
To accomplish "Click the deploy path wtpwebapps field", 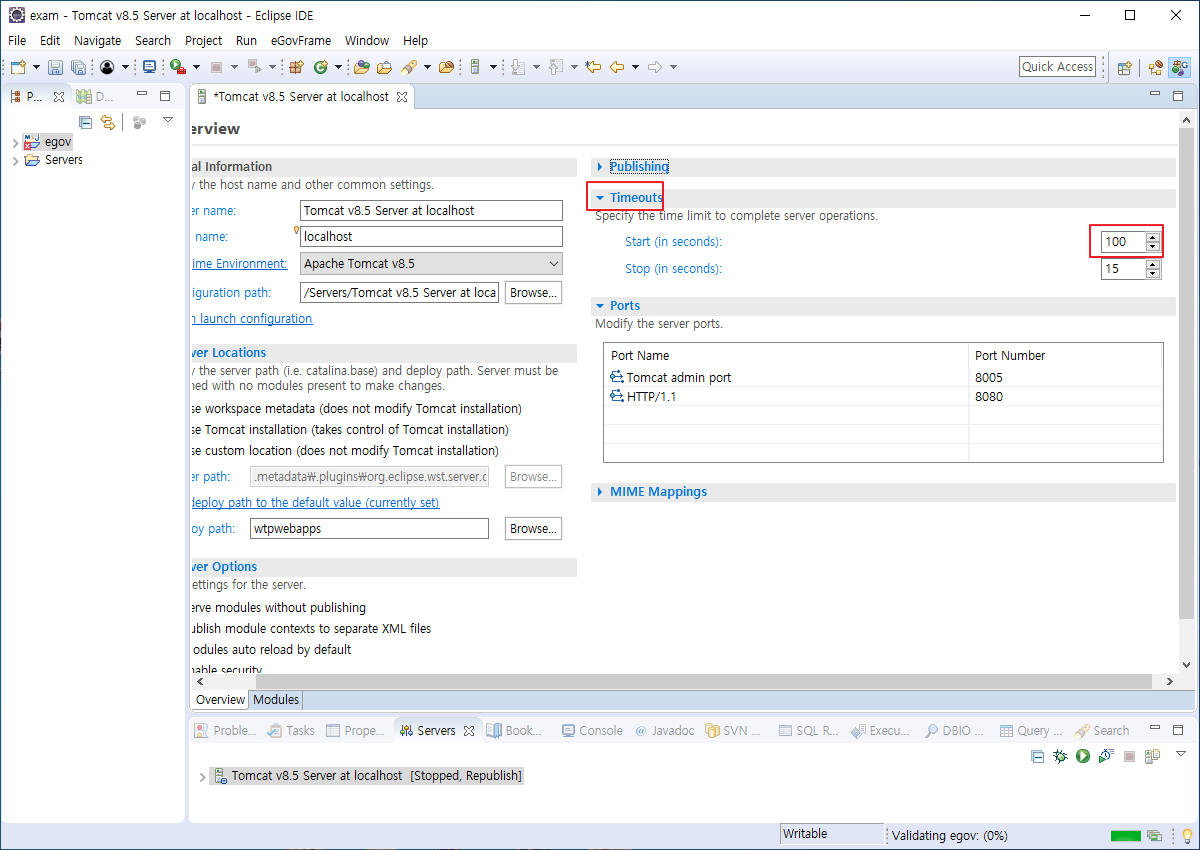I will (x=369, y=529).
